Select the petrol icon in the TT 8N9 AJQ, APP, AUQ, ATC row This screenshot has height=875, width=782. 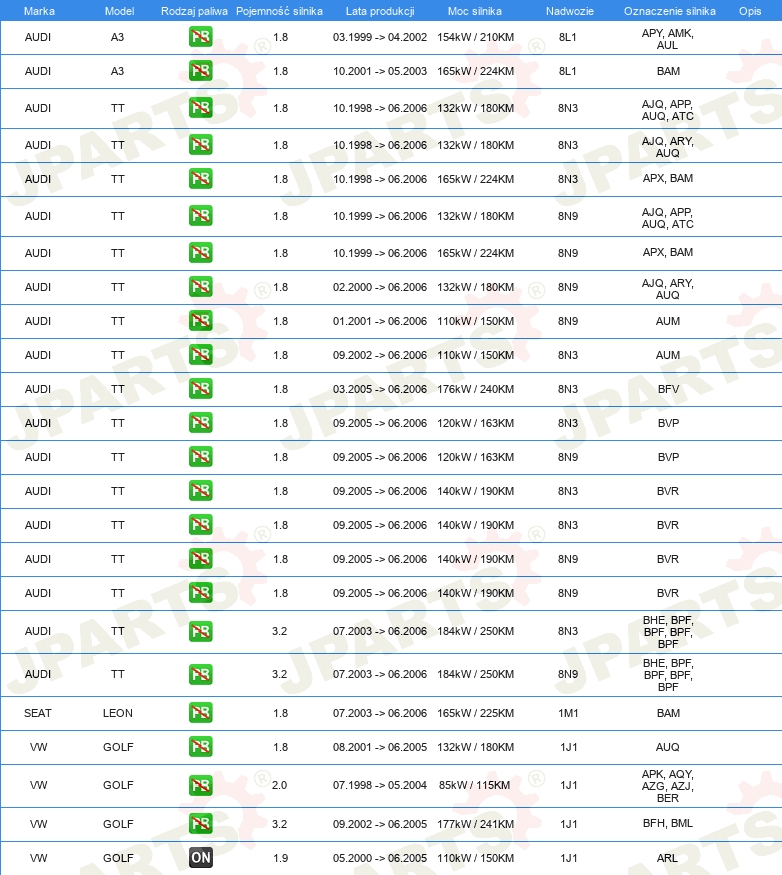tap(200, 216)
